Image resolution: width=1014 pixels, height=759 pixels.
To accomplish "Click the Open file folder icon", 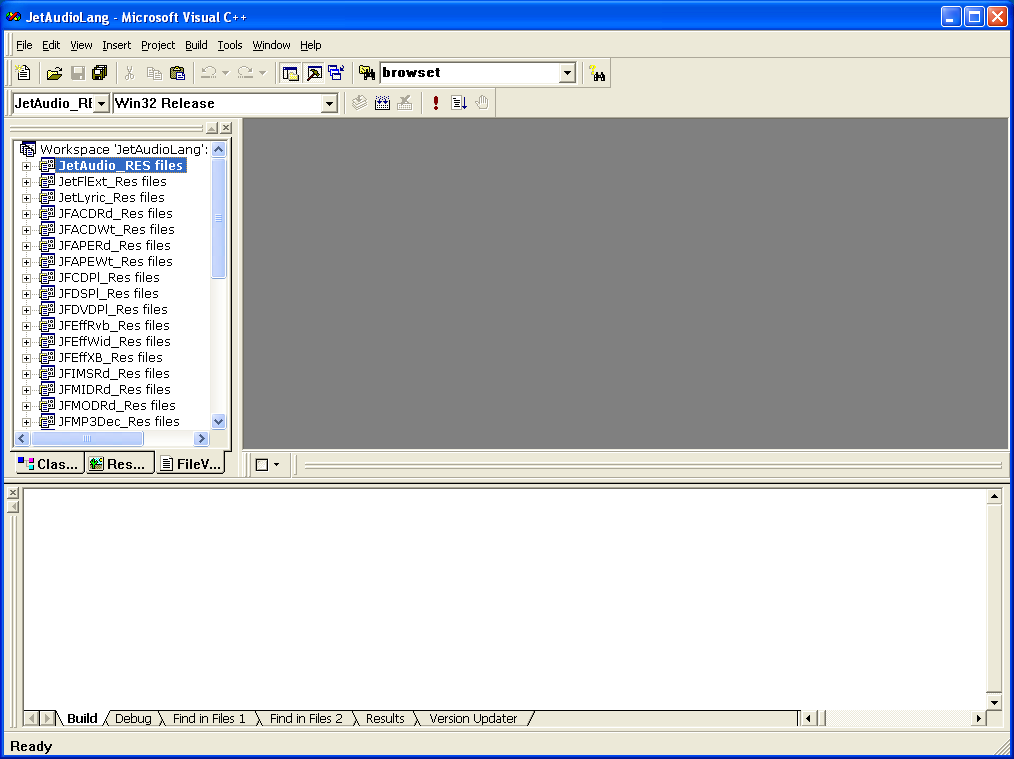I will (x=54, y=73).
